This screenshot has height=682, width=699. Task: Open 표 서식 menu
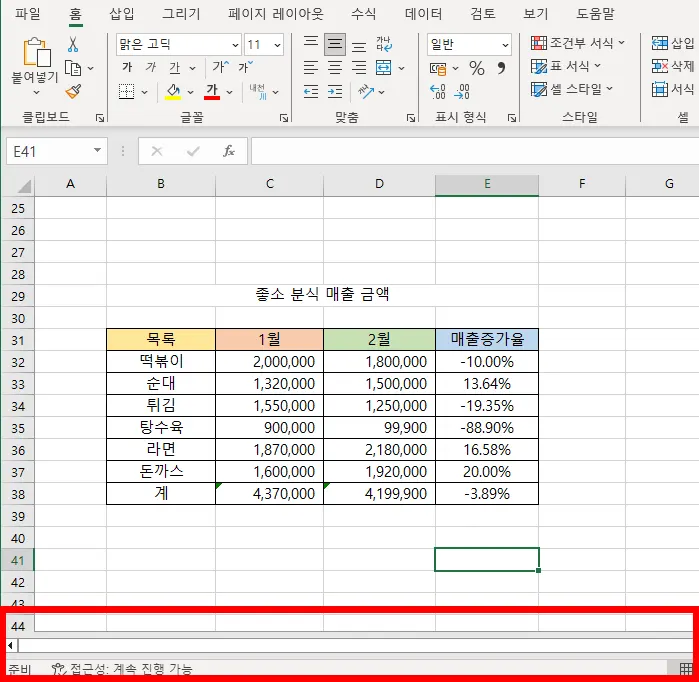[566, 66]
